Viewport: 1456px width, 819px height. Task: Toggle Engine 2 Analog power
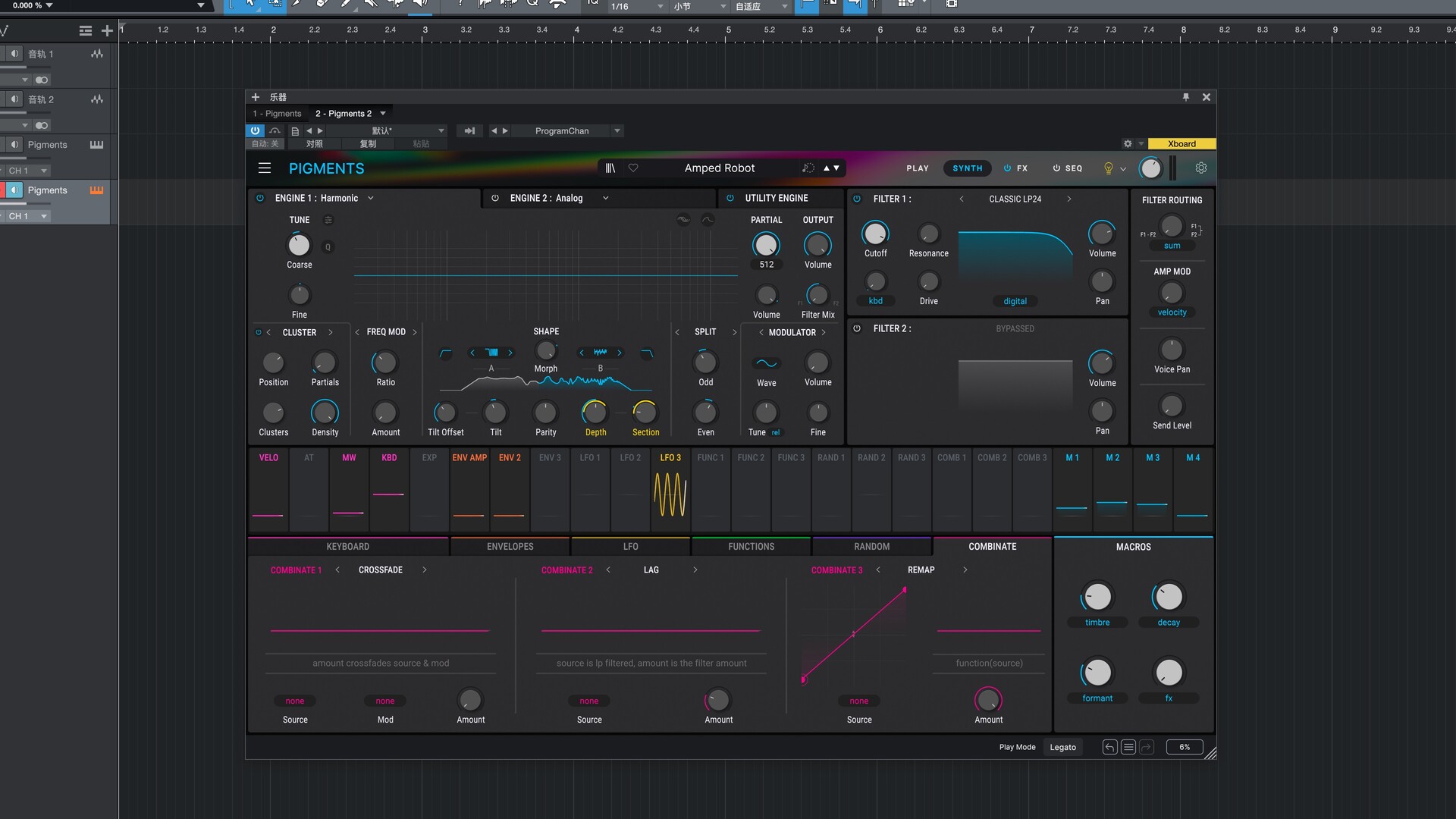pos(495,198)
